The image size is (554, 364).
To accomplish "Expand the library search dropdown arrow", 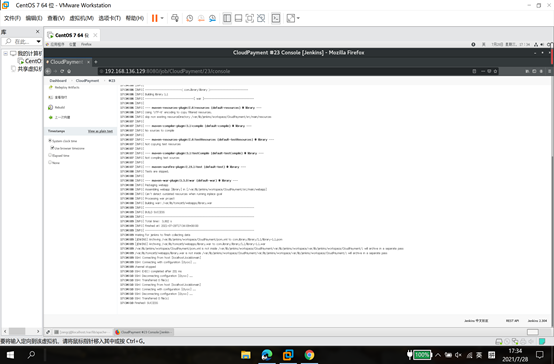I will (x=39, y=42).
